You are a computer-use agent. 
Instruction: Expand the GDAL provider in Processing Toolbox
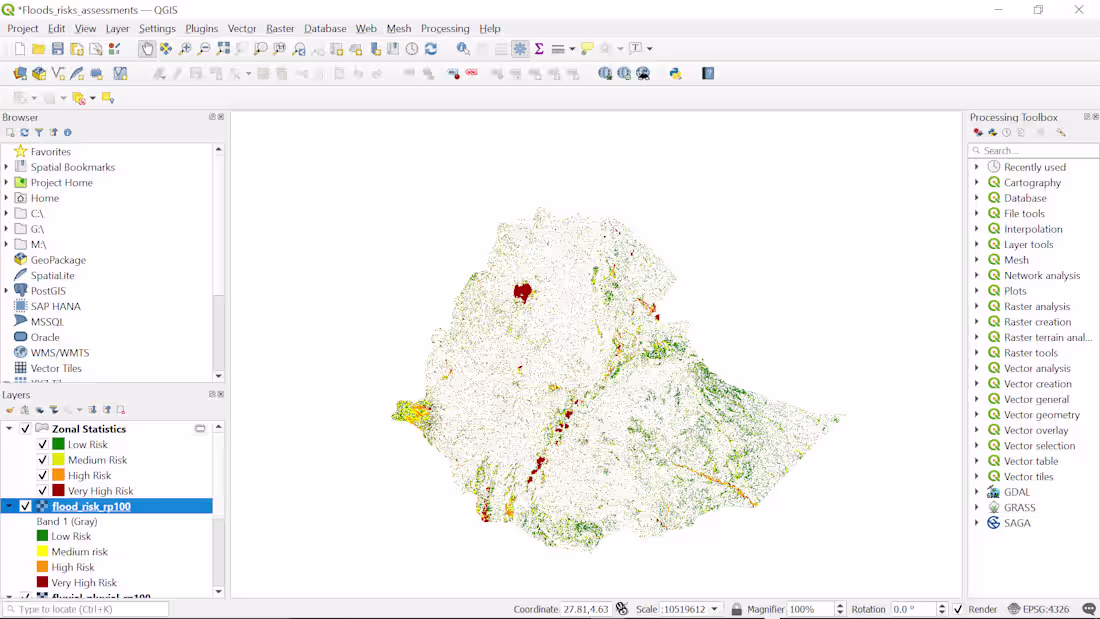click(x=978, y=491)
